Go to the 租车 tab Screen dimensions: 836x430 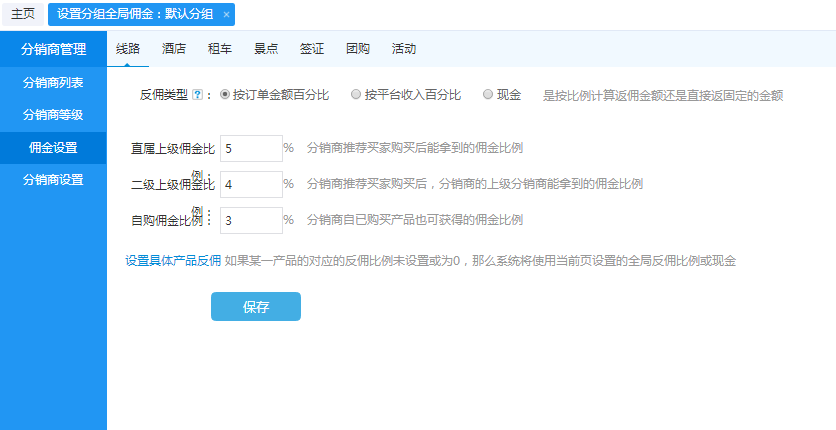pyautogui.click(x=220, y=48)
